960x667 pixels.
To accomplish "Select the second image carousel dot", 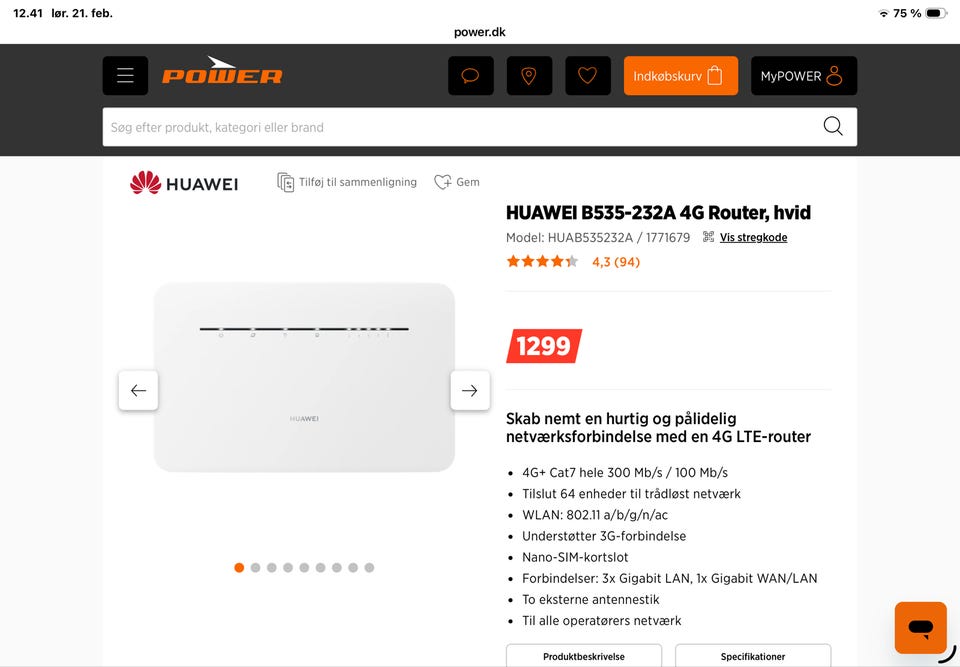I will tap(255, 568).
